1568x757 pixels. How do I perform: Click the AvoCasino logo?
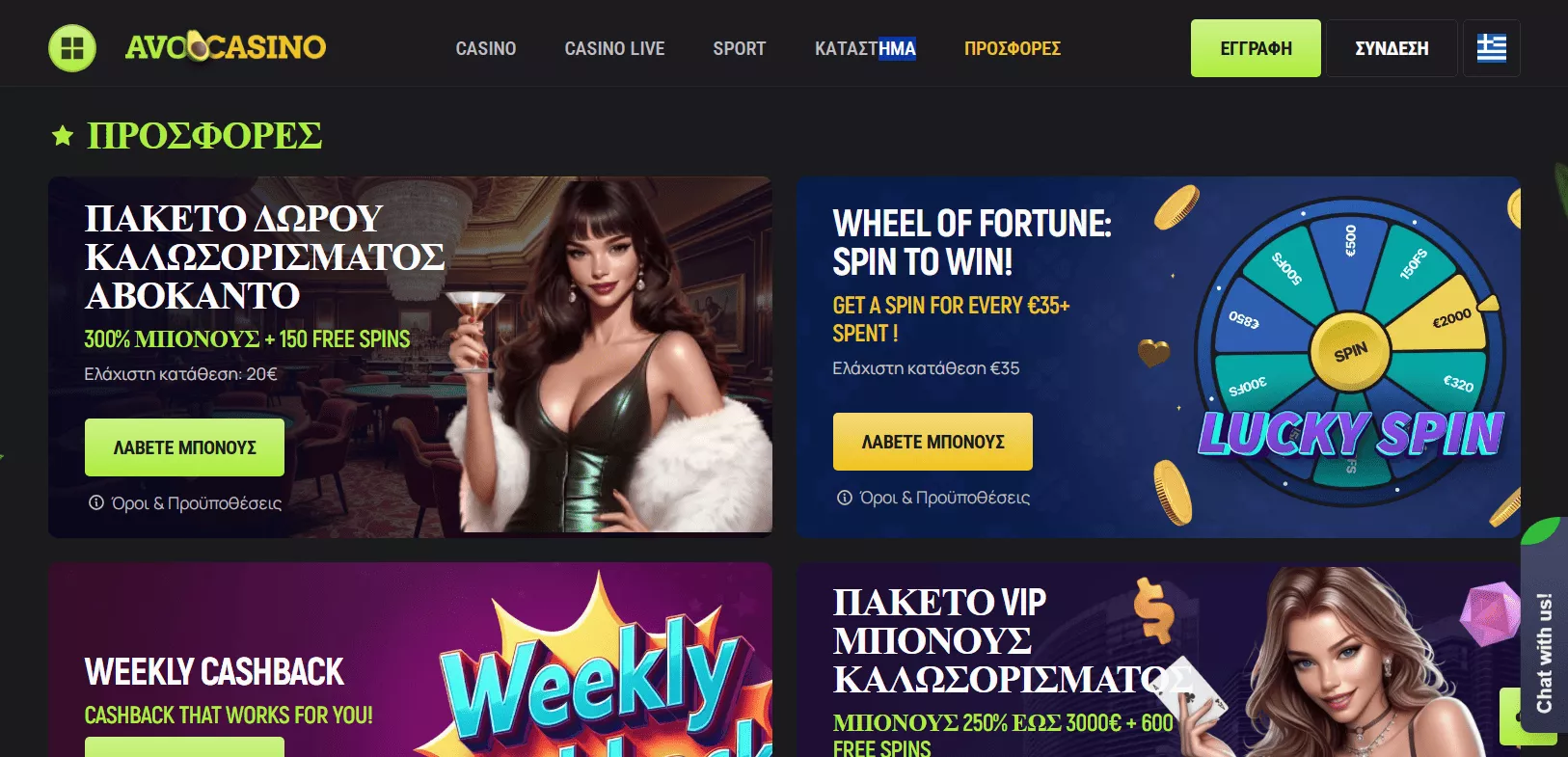(226, 46)
